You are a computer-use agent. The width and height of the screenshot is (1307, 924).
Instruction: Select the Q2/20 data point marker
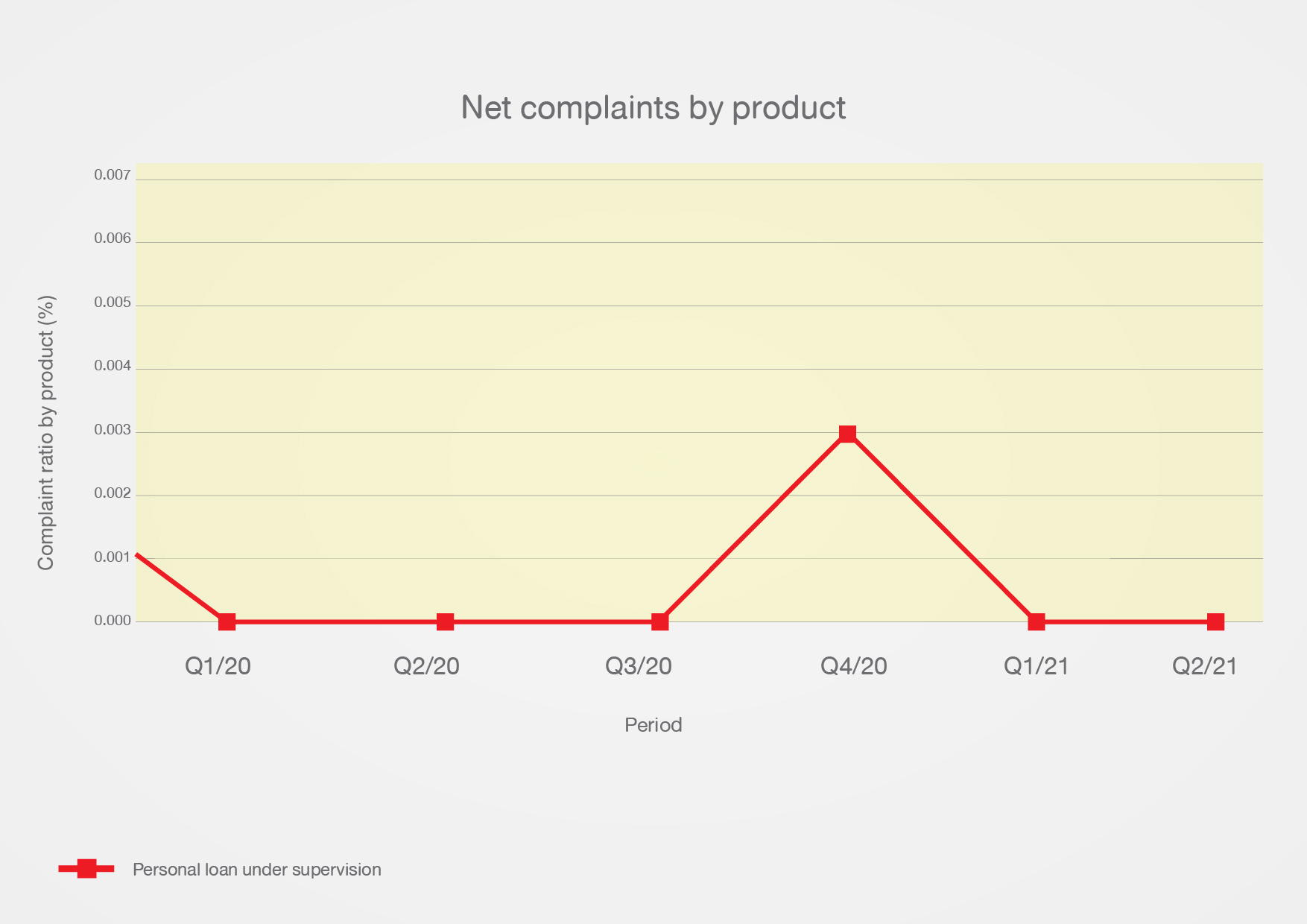click(445, 621)
